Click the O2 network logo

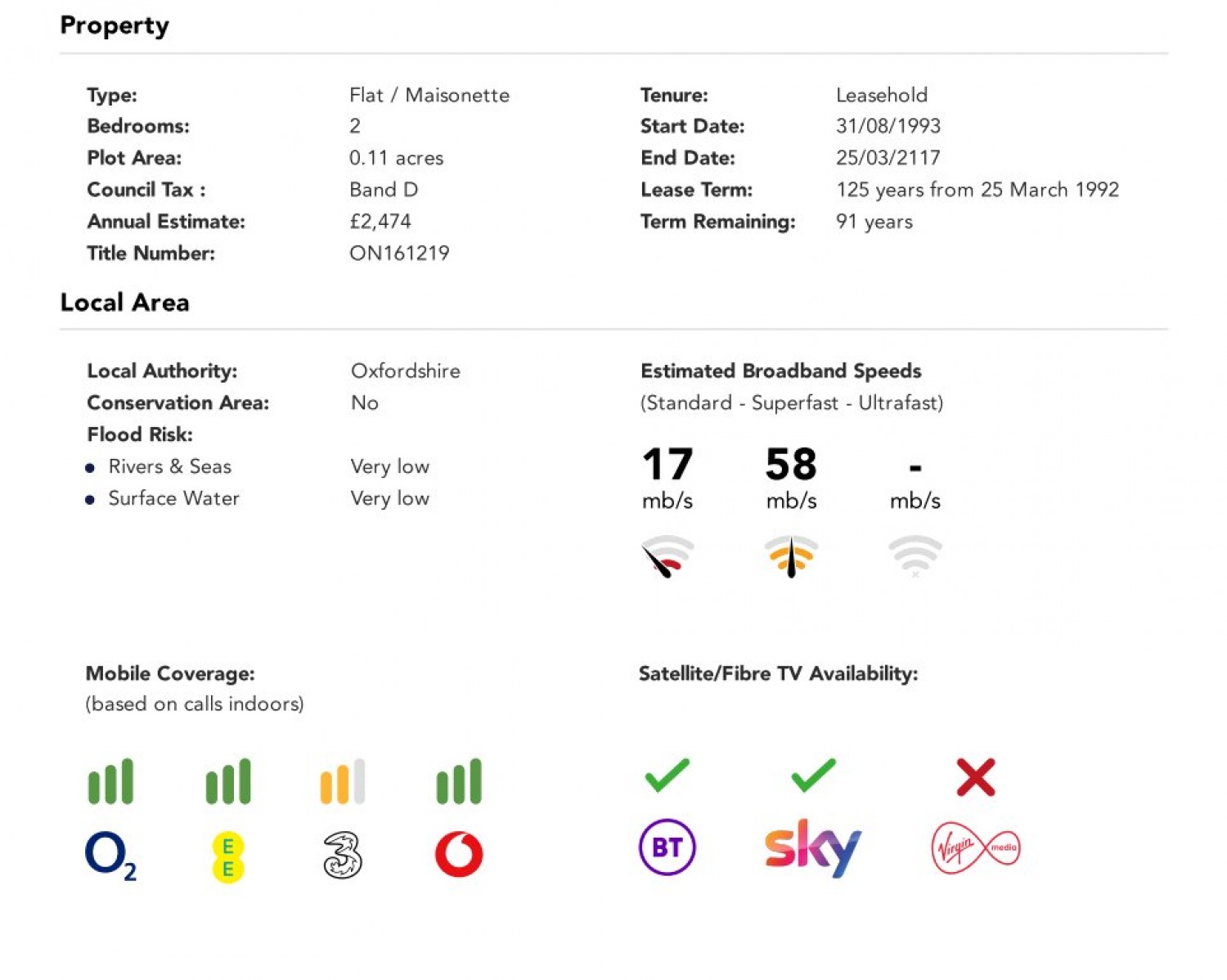coord(110,856)
